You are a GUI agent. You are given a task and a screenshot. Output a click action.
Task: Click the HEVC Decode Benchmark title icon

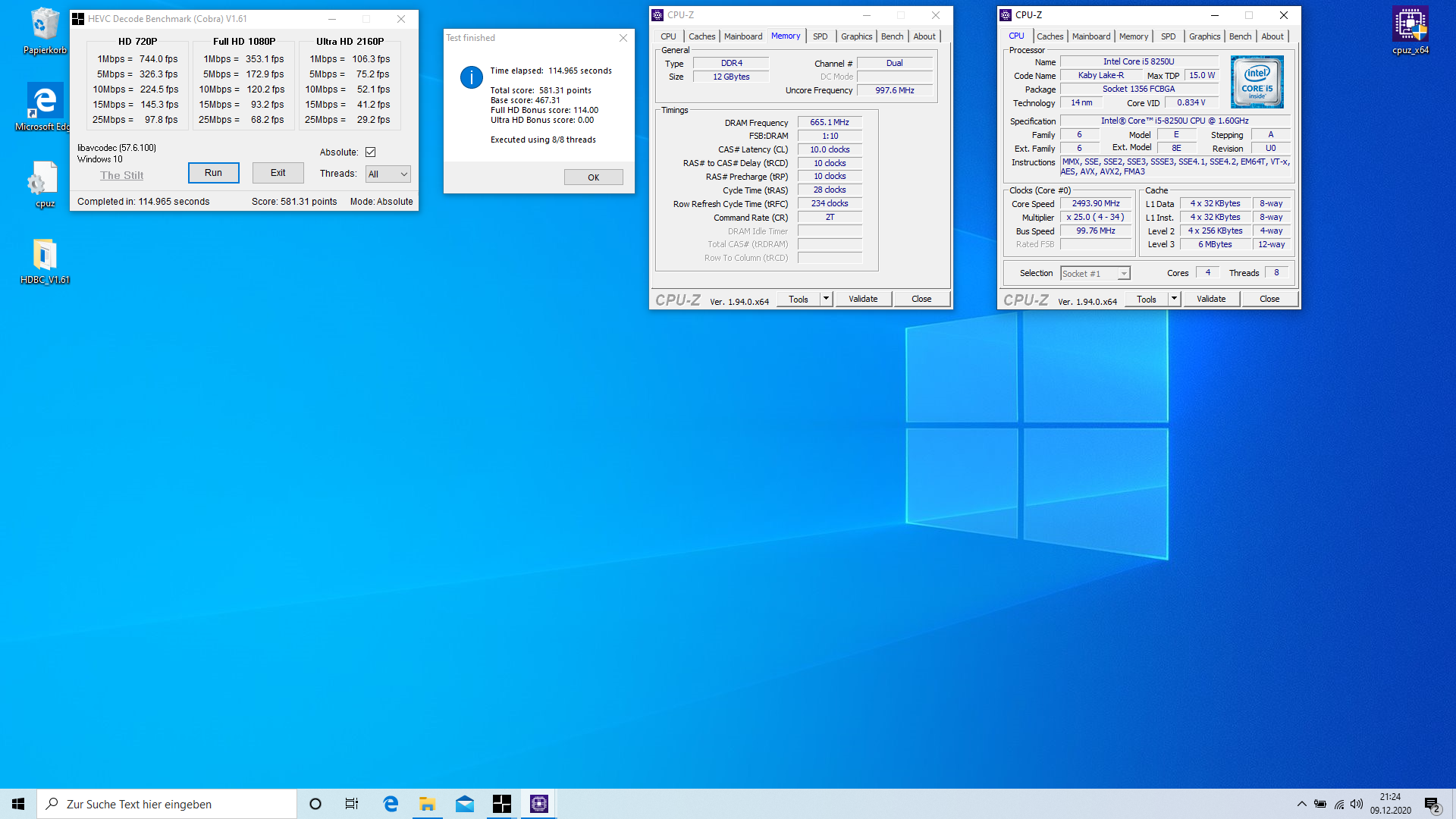tap(78, 19)
